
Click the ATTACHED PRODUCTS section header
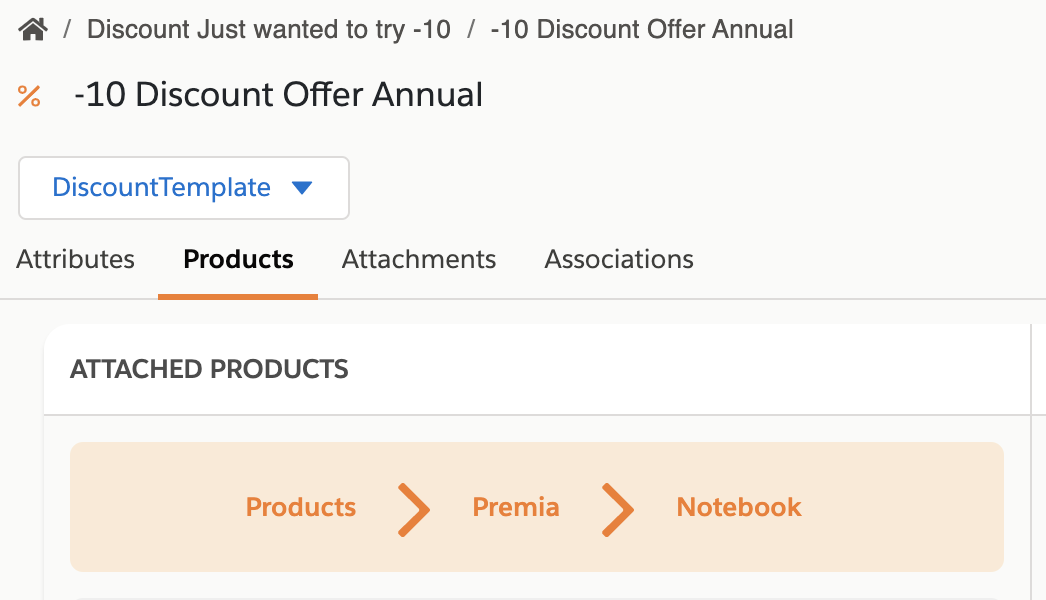(x=209, y=369)
